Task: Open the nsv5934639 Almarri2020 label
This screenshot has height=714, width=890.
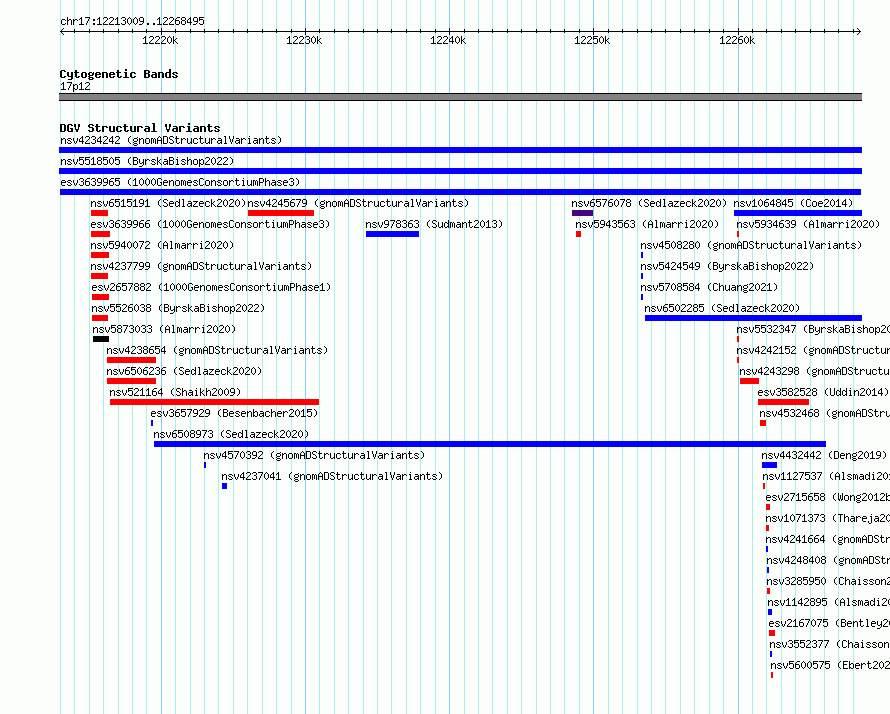Action: click(808, 224)
